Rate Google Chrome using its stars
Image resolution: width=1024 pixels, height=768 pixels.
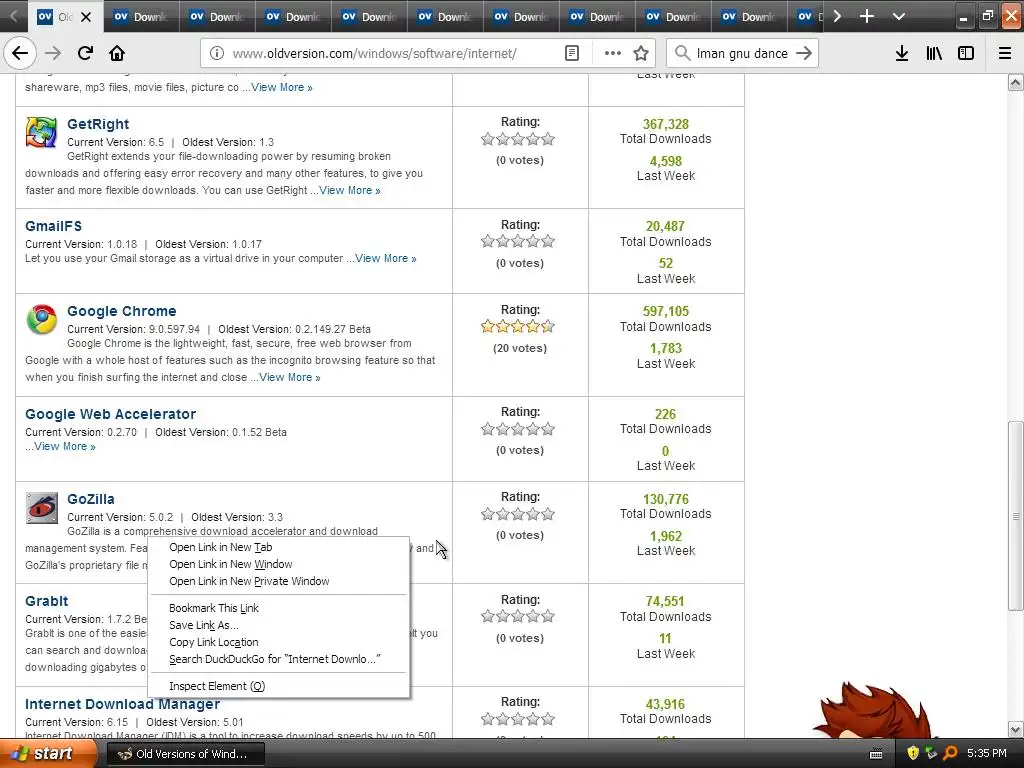pyautogui.click(x=518, y=326)
